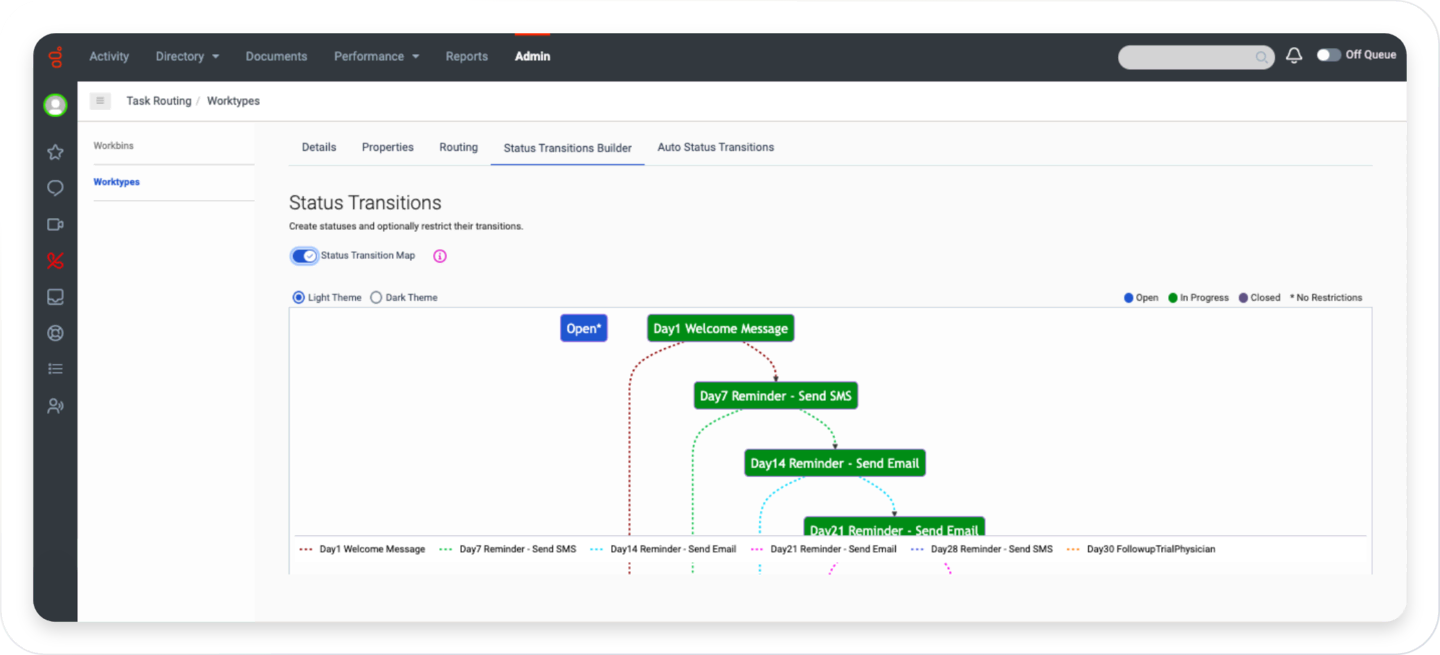The height and width of the screenshot is (655, 1440).
Task: Open the notifications bell
Action: tap(1294, 56)
